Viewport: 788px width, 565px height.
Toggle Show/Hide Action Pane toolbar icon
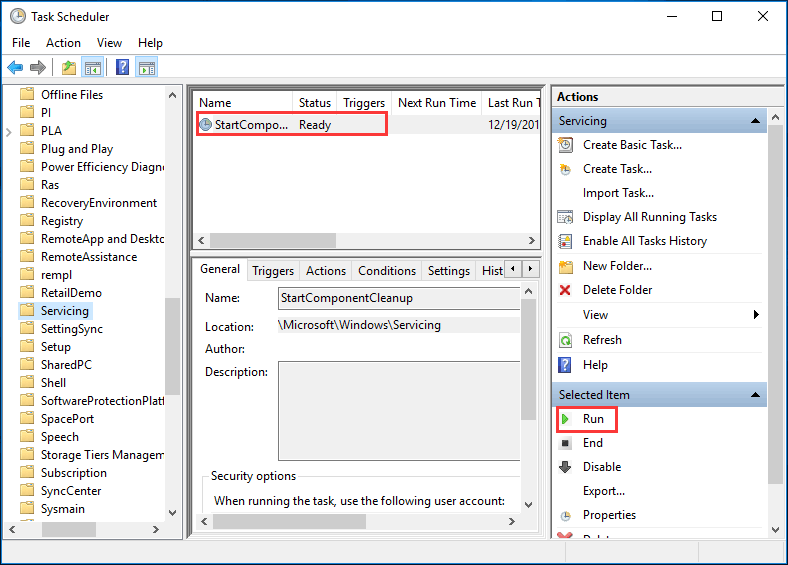click(147, 67)
